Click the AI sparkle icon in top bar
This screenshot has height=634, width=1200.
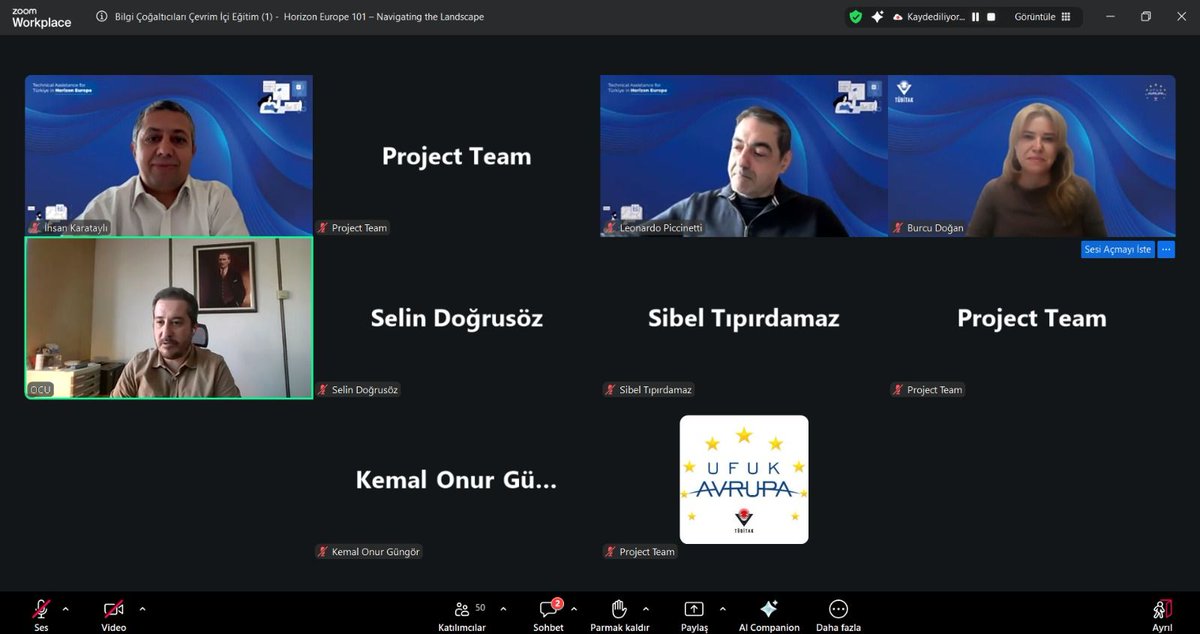[x=877, y=17]
